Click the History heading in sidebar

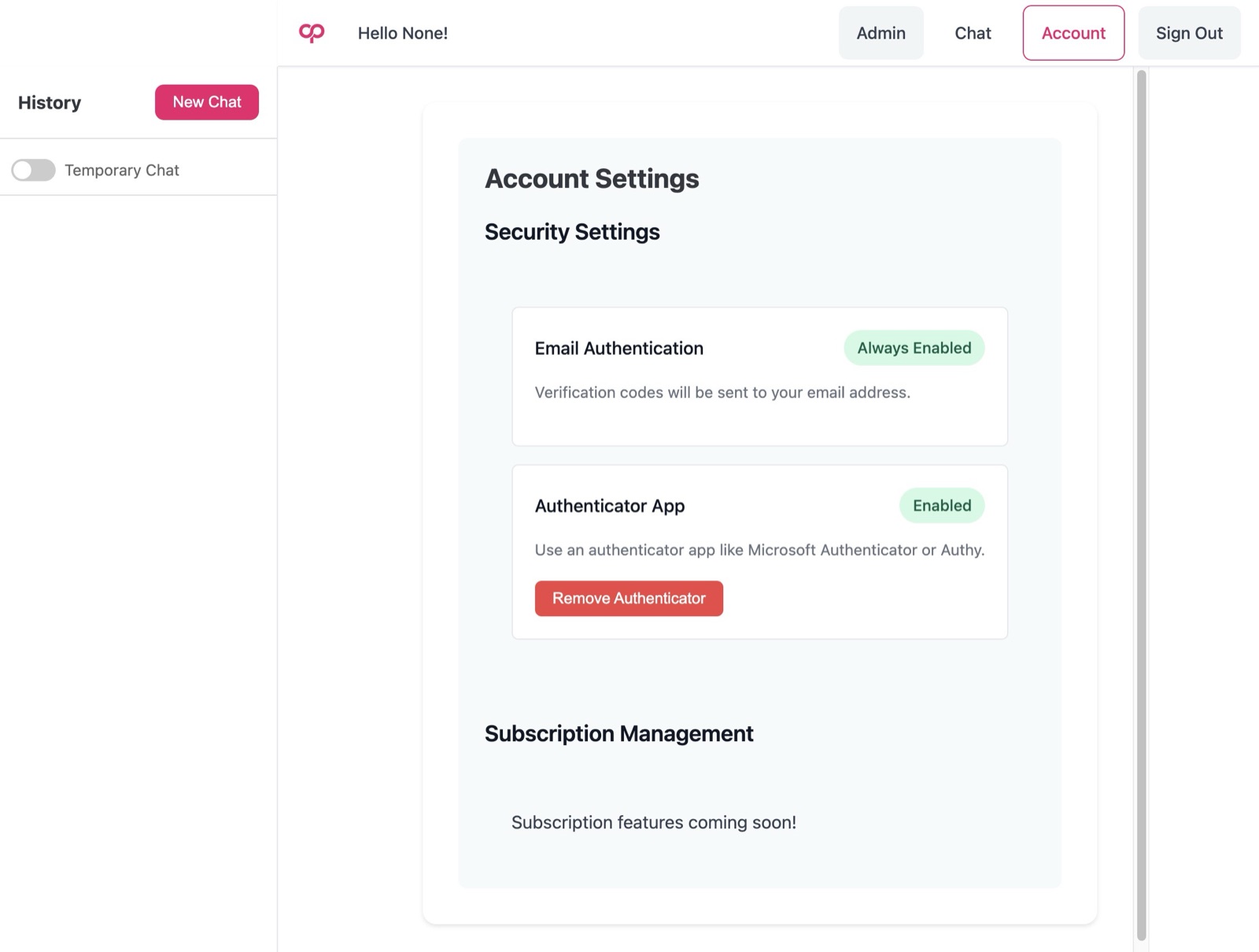click(x=50, y=102)
